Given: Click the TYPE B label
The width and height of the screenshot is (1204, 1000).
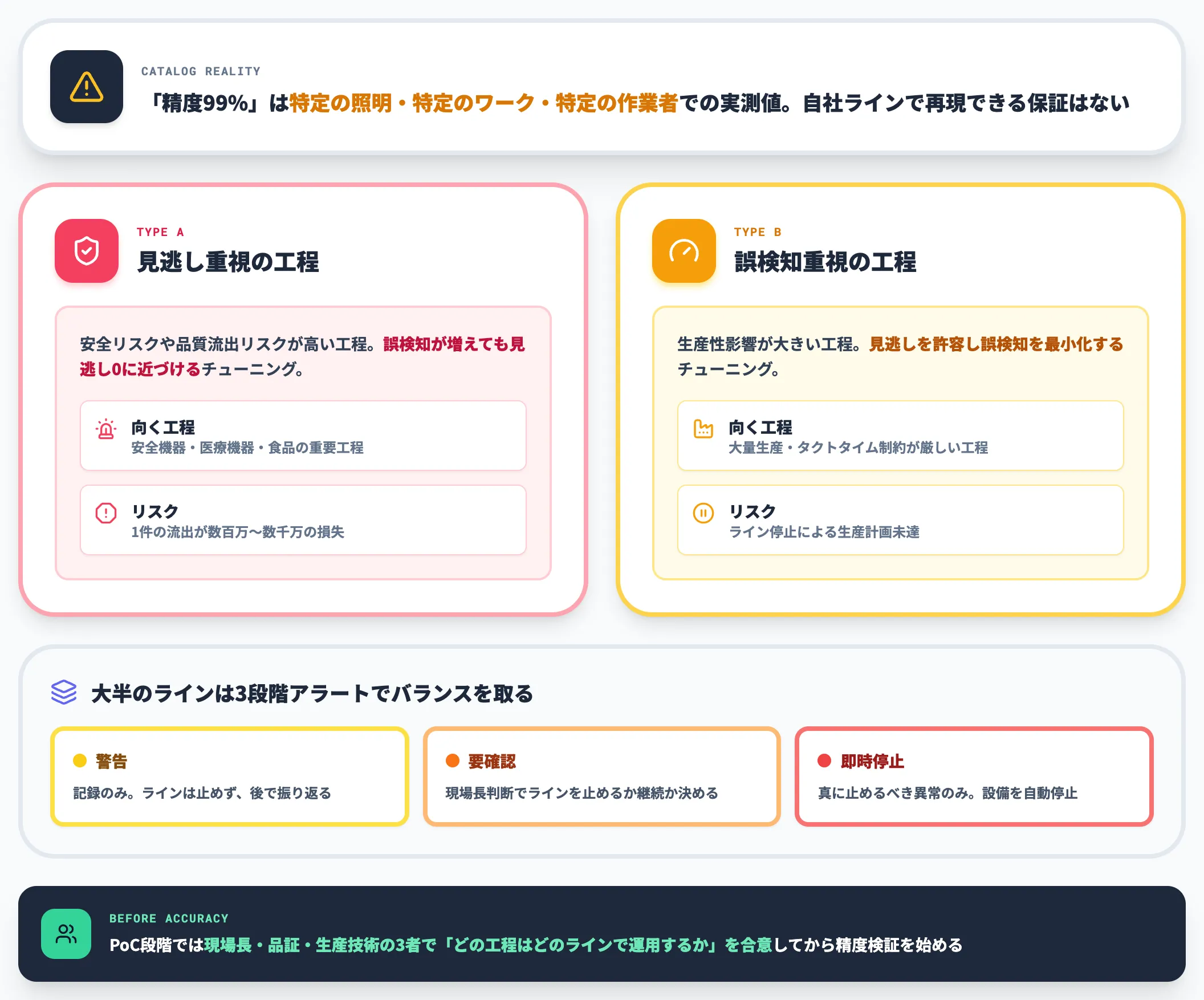Looking at the screenshot, I should pos(758,232).
